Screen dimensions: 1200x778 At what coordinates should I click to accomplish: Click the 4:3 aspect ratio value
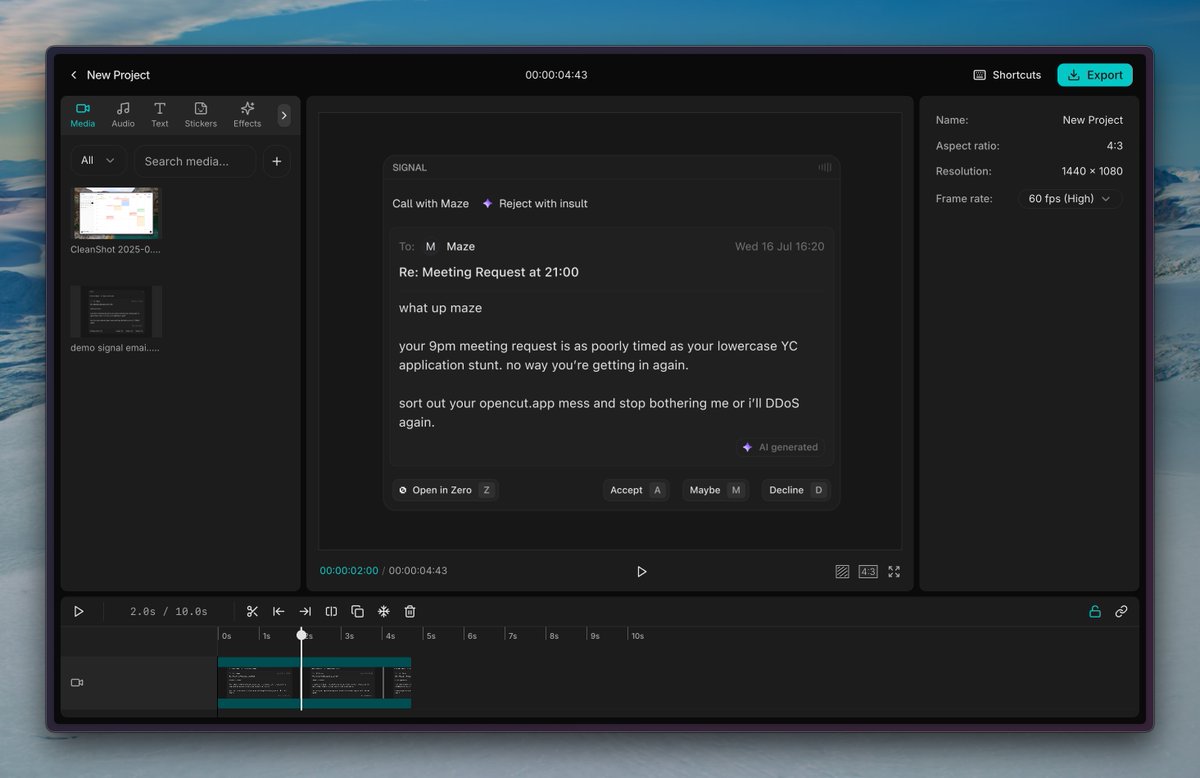tap(1114, 146)
